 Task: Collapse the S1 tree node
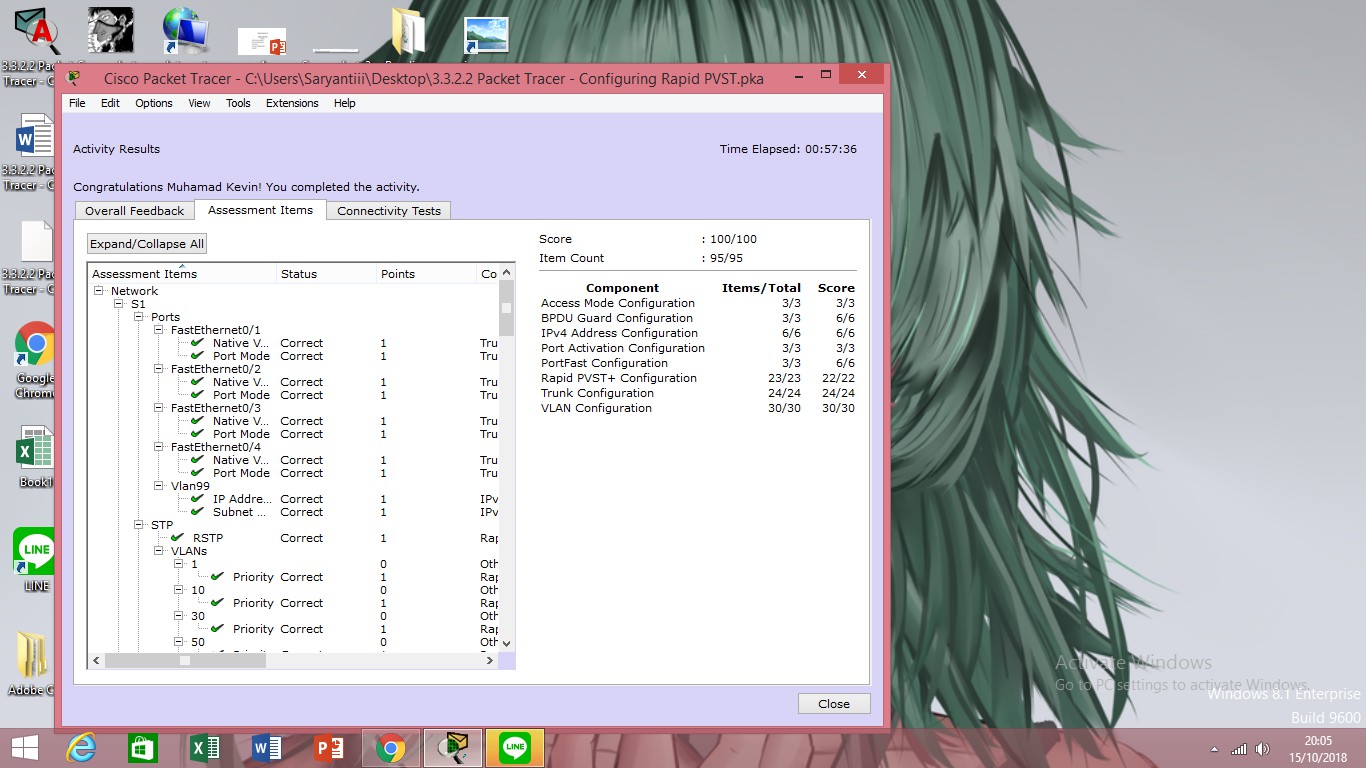(120, 304)
